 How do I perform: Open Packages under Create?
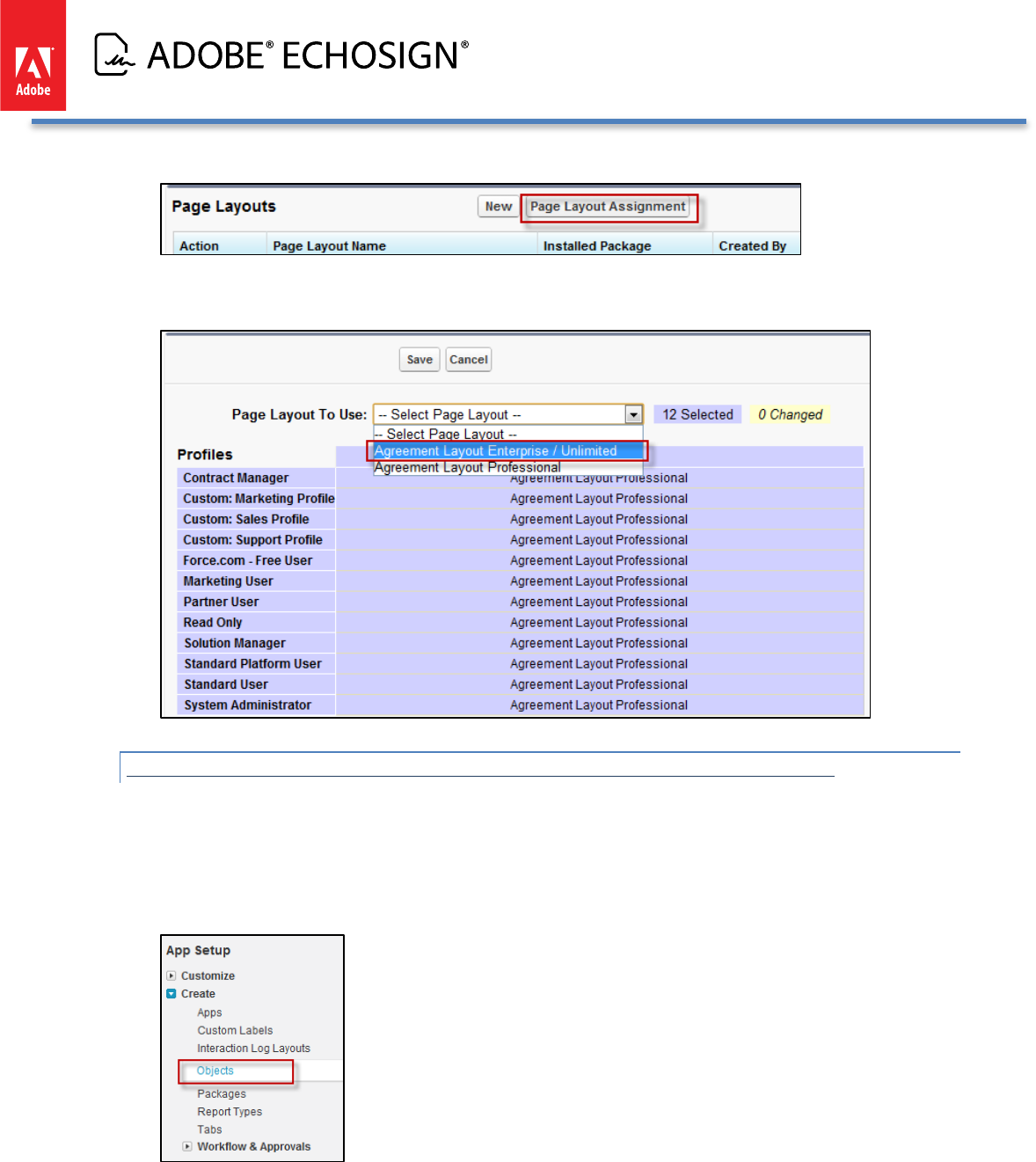click(222, 1094)
